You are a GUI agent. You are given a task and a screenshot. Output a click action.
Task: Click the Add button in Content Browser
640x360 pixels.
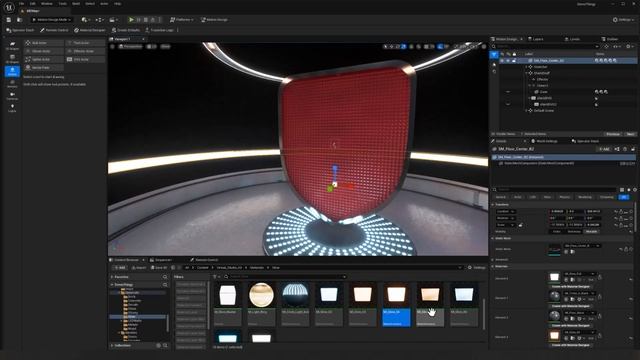[120, 268]
